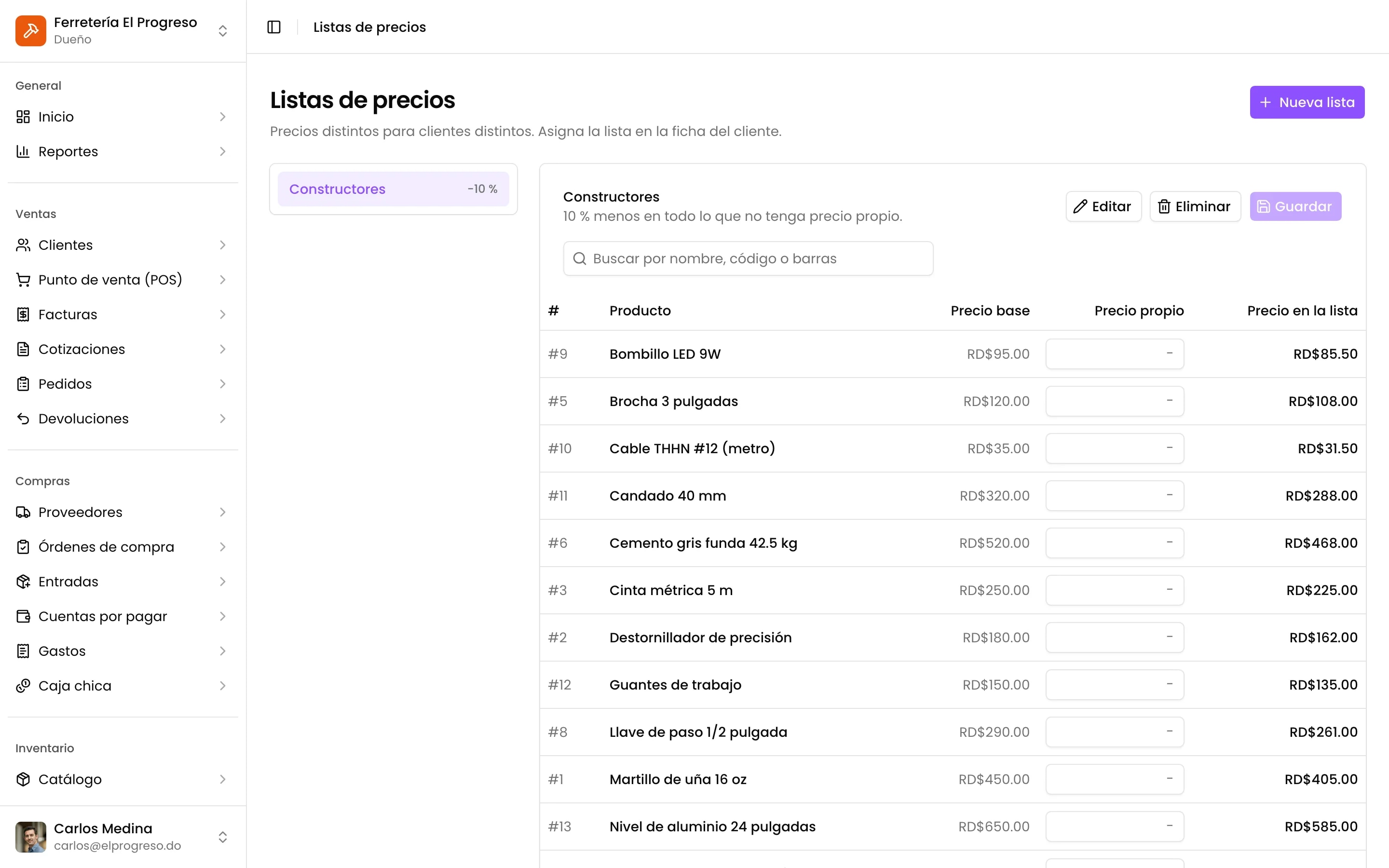Click Precio propio field for Bombillo LED 9W
Viewport: 1389px width, 868px height.
(1115, 353)
